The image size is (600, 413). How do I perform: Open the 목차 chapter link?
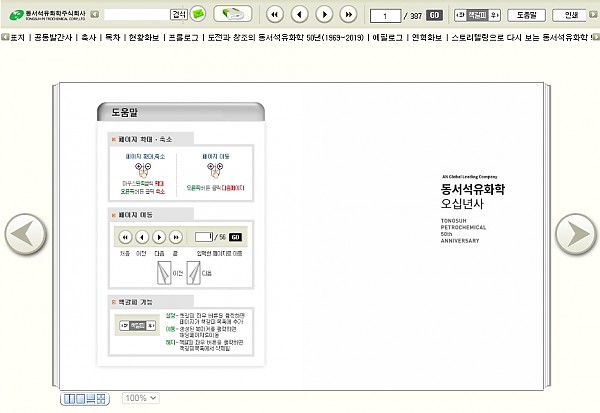coord(112,38)
